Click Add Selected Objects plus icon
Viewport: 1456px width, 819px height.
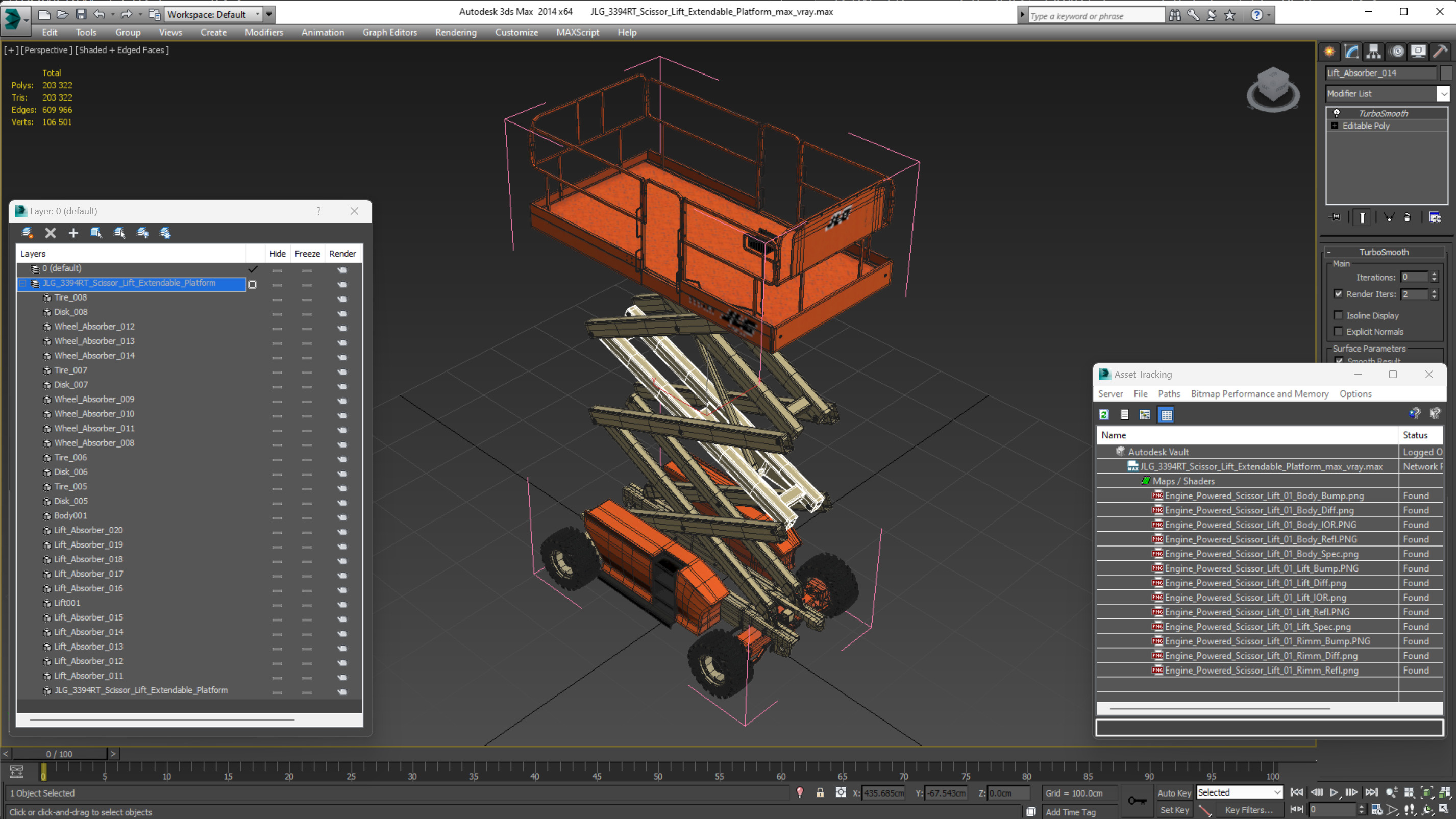(x=73, y=233)
